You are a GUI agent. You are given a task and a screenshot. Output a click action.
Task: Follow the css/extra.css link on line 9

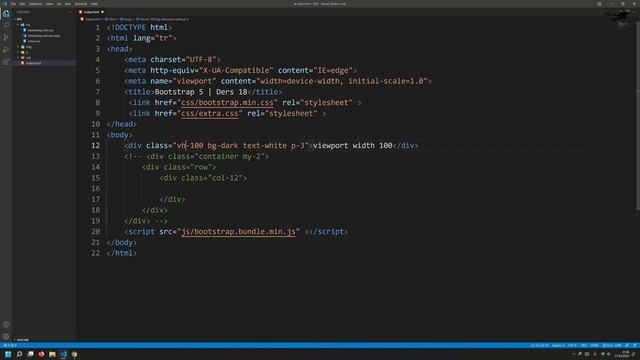click(210, 113)
